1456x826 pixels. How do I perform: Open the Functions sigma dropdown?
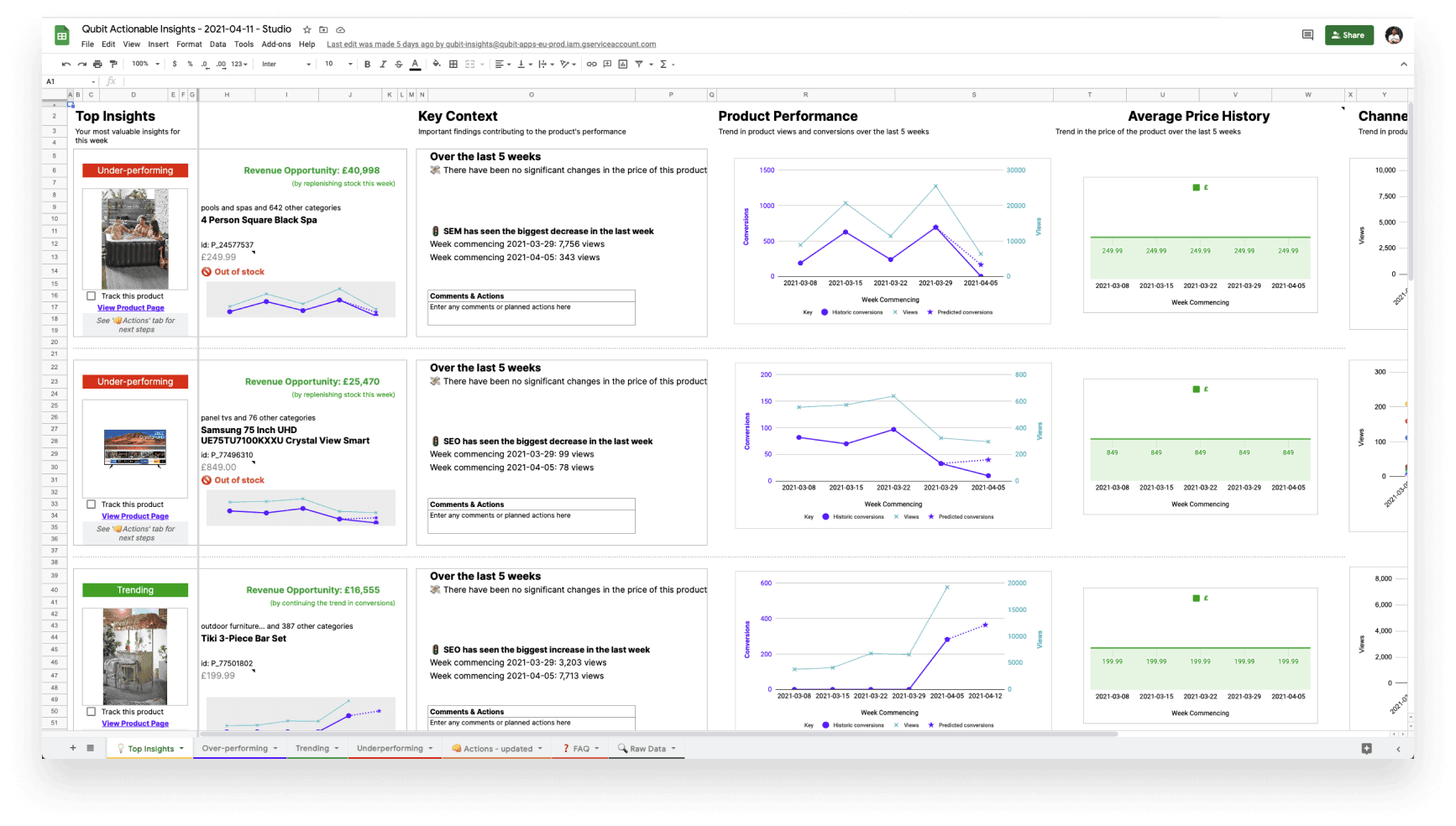(x=667, y=64)
